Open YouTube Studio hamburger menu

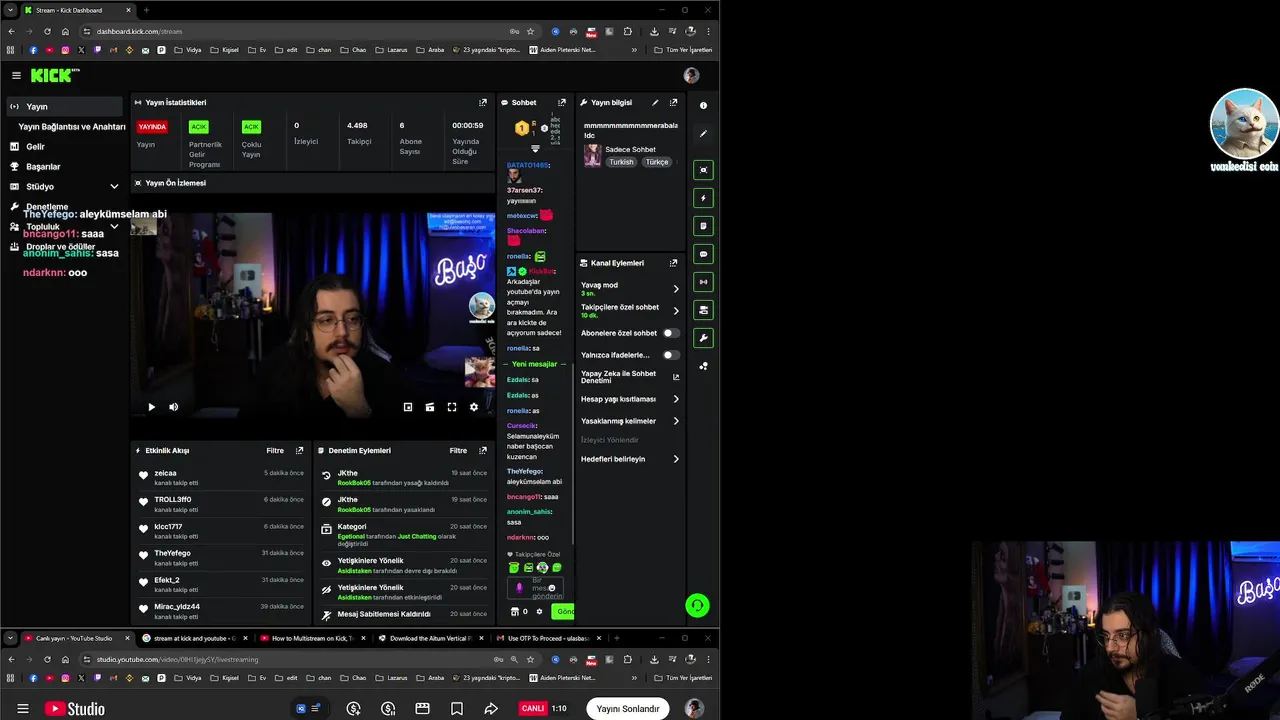tap(22, 709)
